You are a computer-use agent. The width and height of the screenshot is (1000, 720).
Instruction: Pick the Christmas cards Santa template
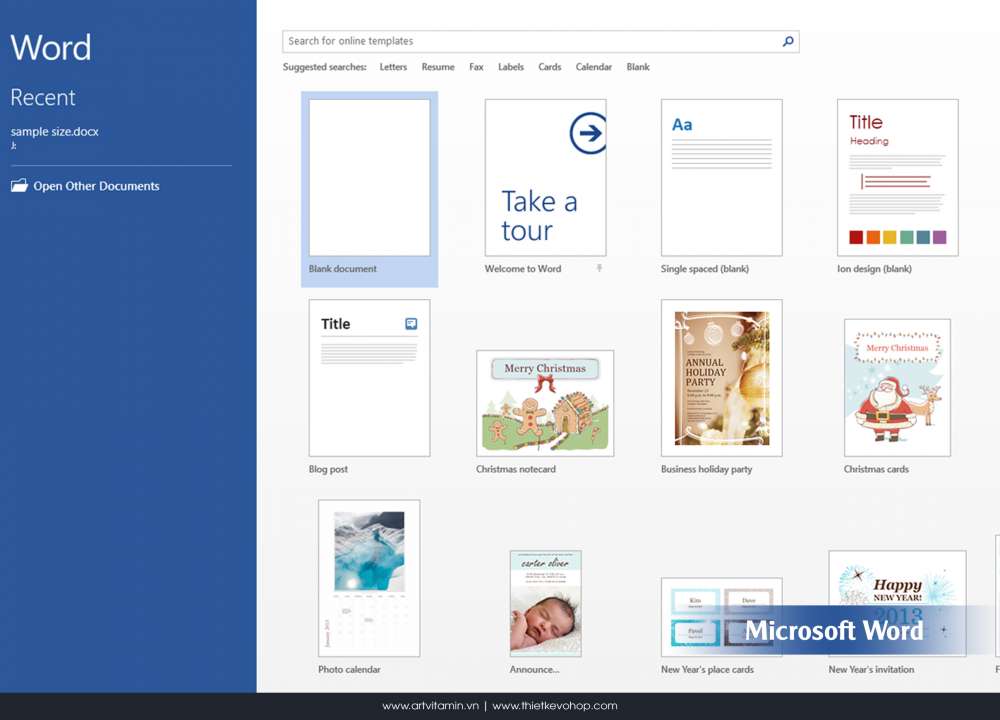click(x=897, y=388)
